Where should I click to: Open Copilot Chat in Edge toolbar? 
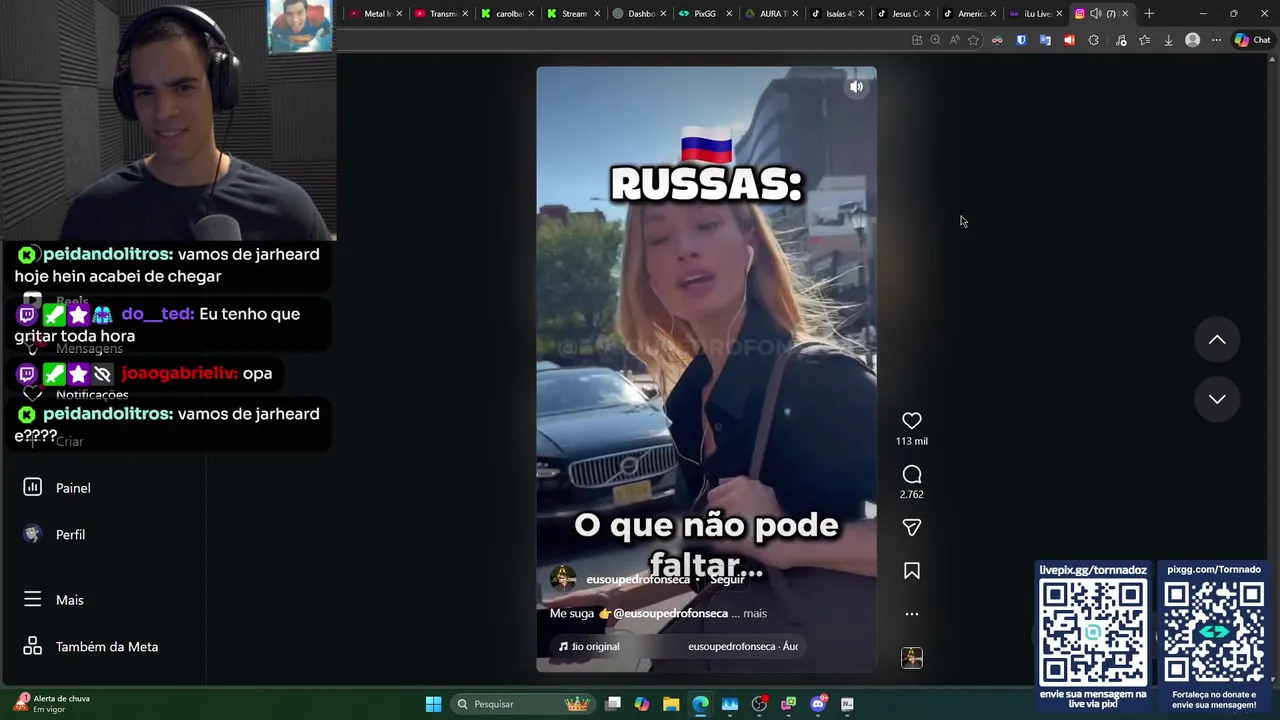pos(1252,40)
